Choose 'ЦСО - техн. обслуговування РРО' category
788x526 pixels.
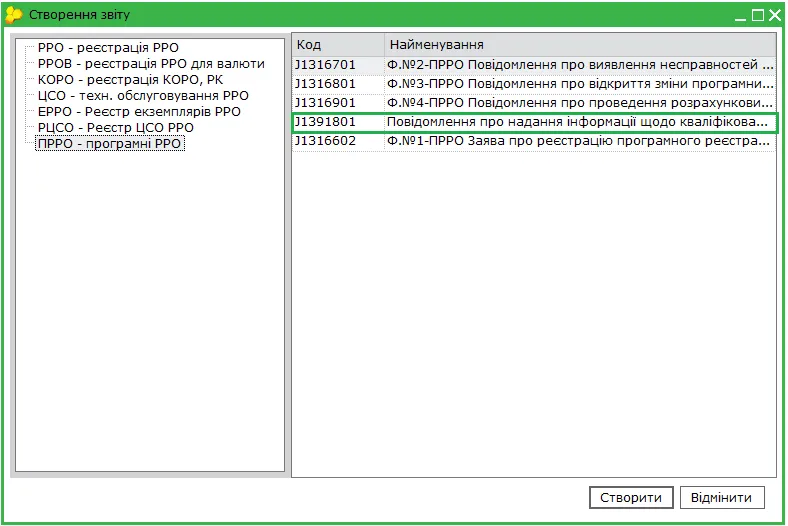click(x=143, y=96)
